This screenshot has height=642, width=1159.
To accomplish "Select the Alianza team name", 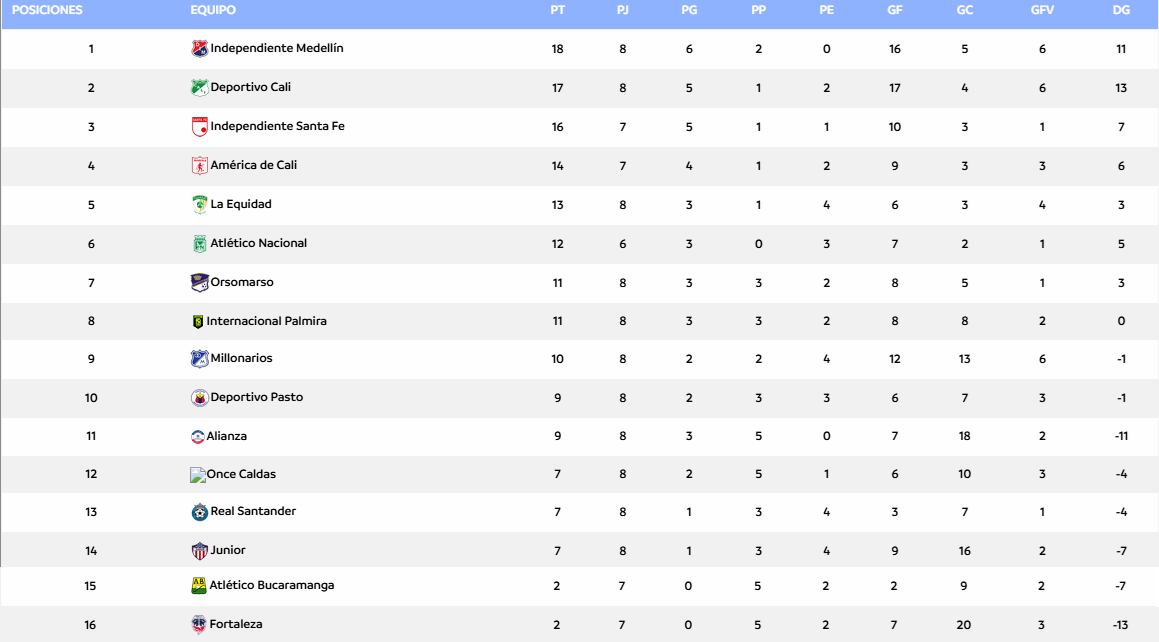I will coord(227,436).
